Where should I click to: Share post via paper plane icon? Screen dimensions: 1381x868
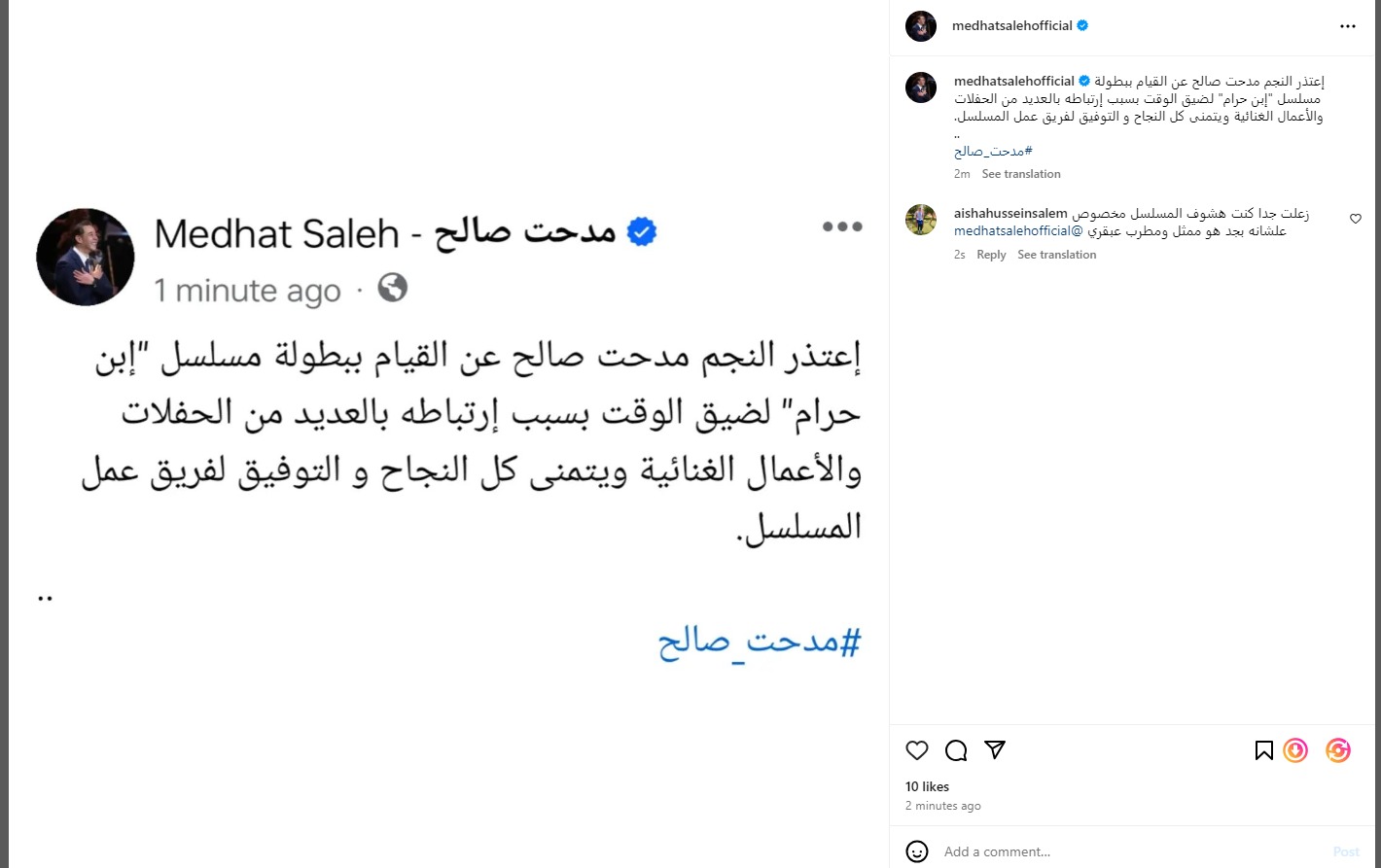pyautogui.click(x=994, y=749)
